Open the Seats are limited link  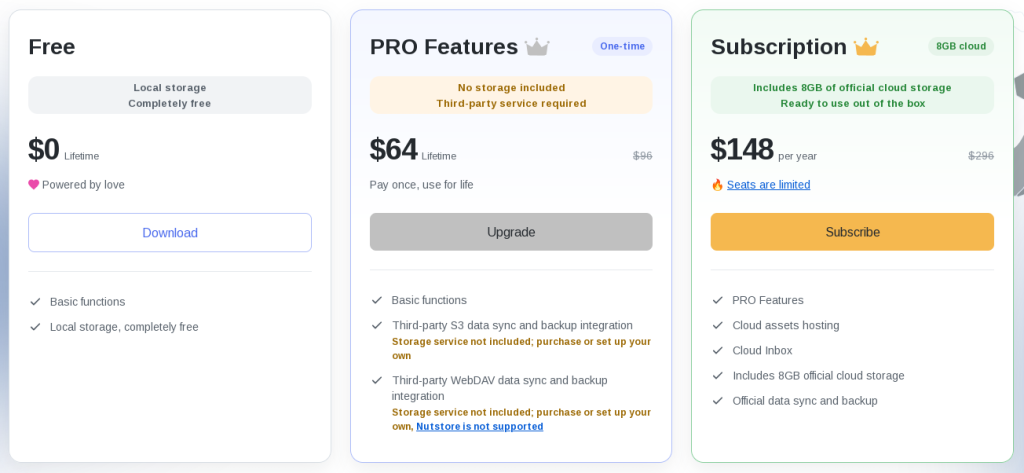pos(769,185)
